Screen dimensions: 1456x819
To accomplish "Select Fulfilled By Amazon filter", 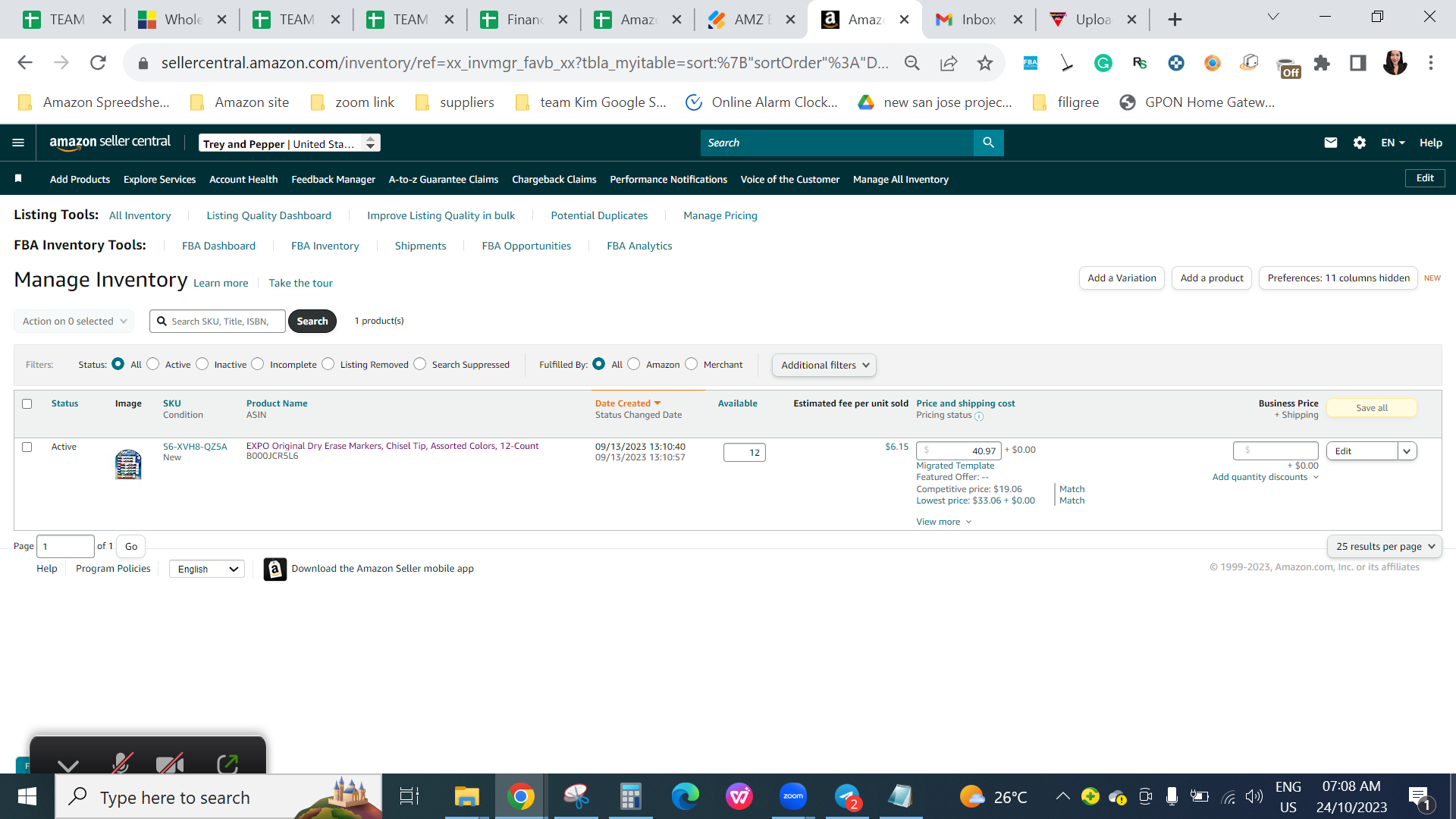I will pos(634,364).
